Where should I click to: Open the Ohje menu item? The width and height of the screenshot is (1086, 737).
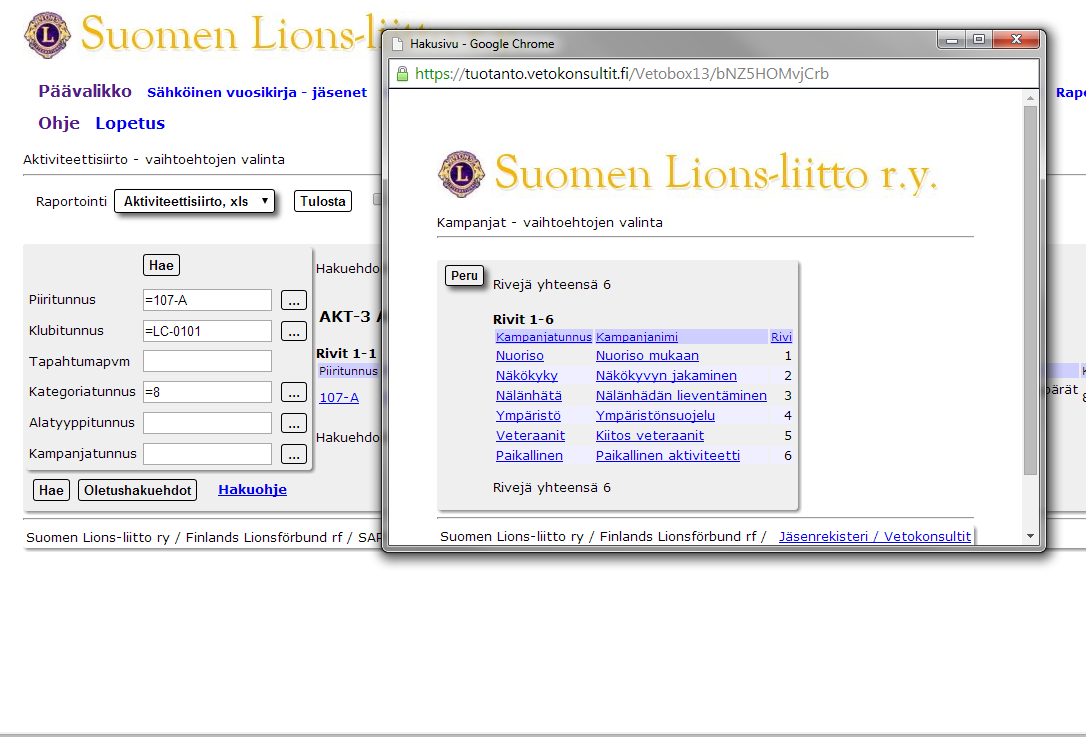[59, 123]
